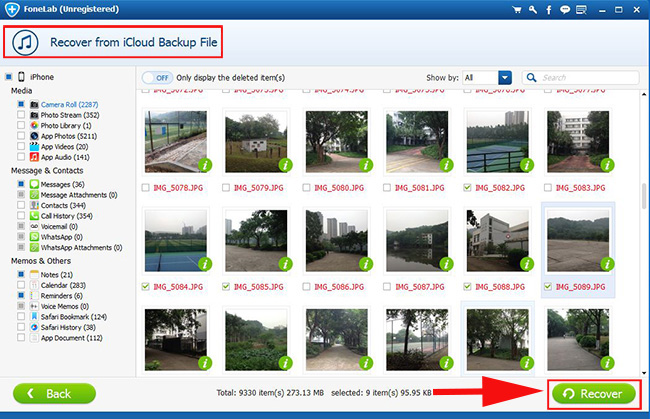Toggle 'Only display the deleted item(s)' switch
650x419 pixels.
tap(157, 78)
